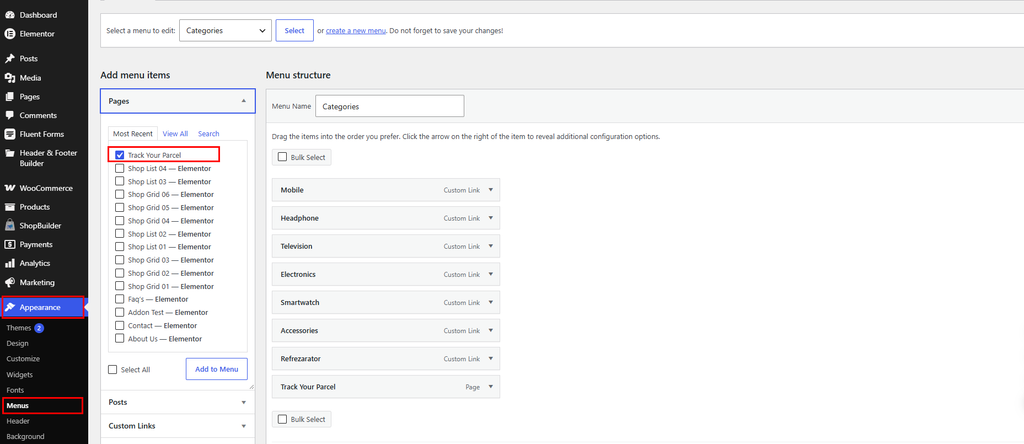Open the Dashboard icon in sidebar

coord(10,14)
